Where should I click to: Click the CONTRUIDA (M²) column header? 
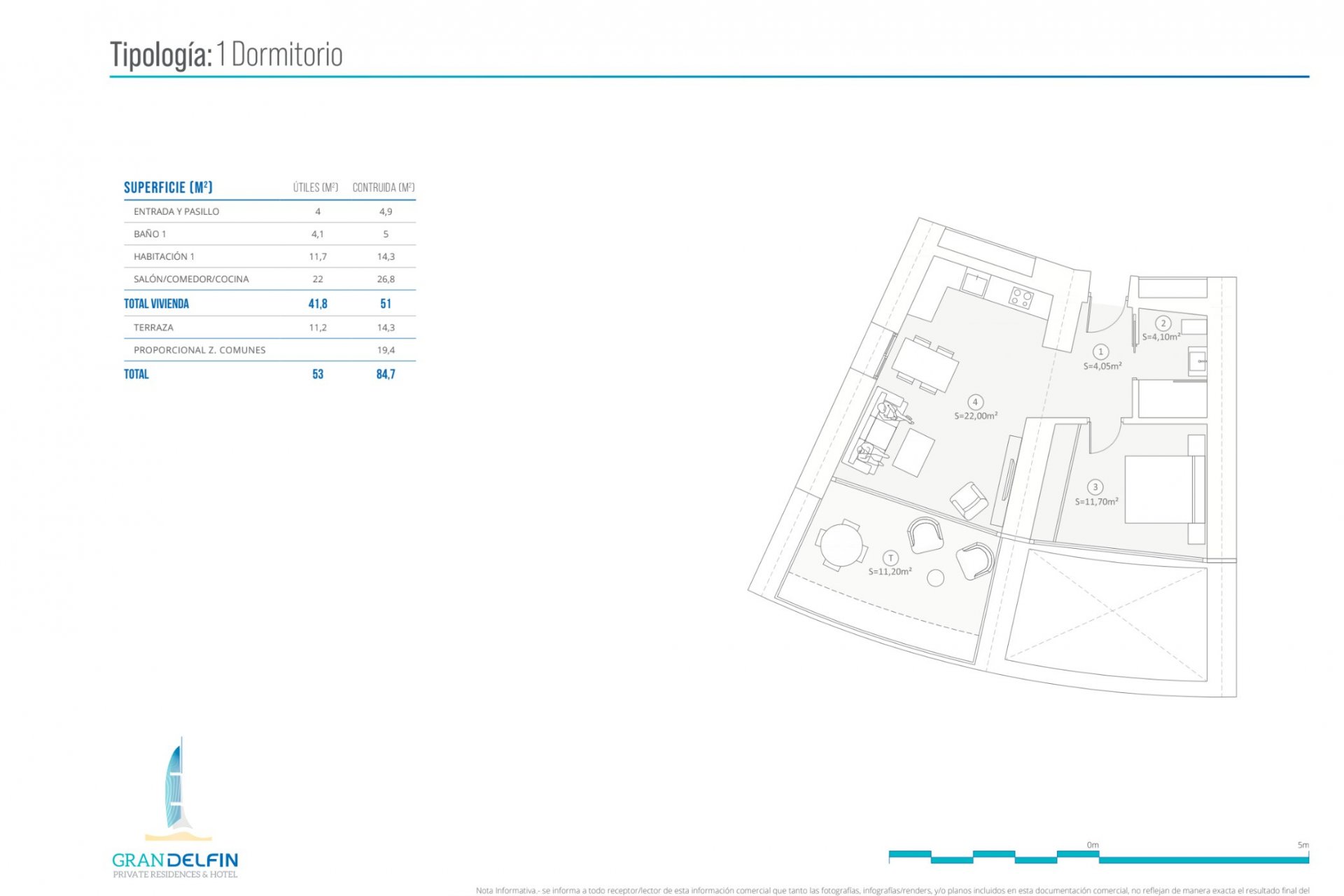click(x=383, y=188)
